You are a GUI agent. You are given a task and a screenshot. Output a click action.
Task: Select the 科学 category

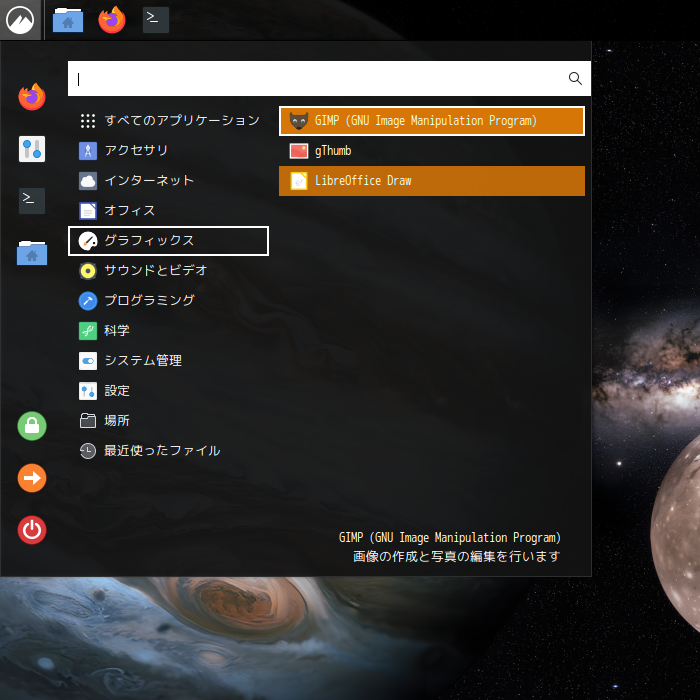[x=168, y=331]
